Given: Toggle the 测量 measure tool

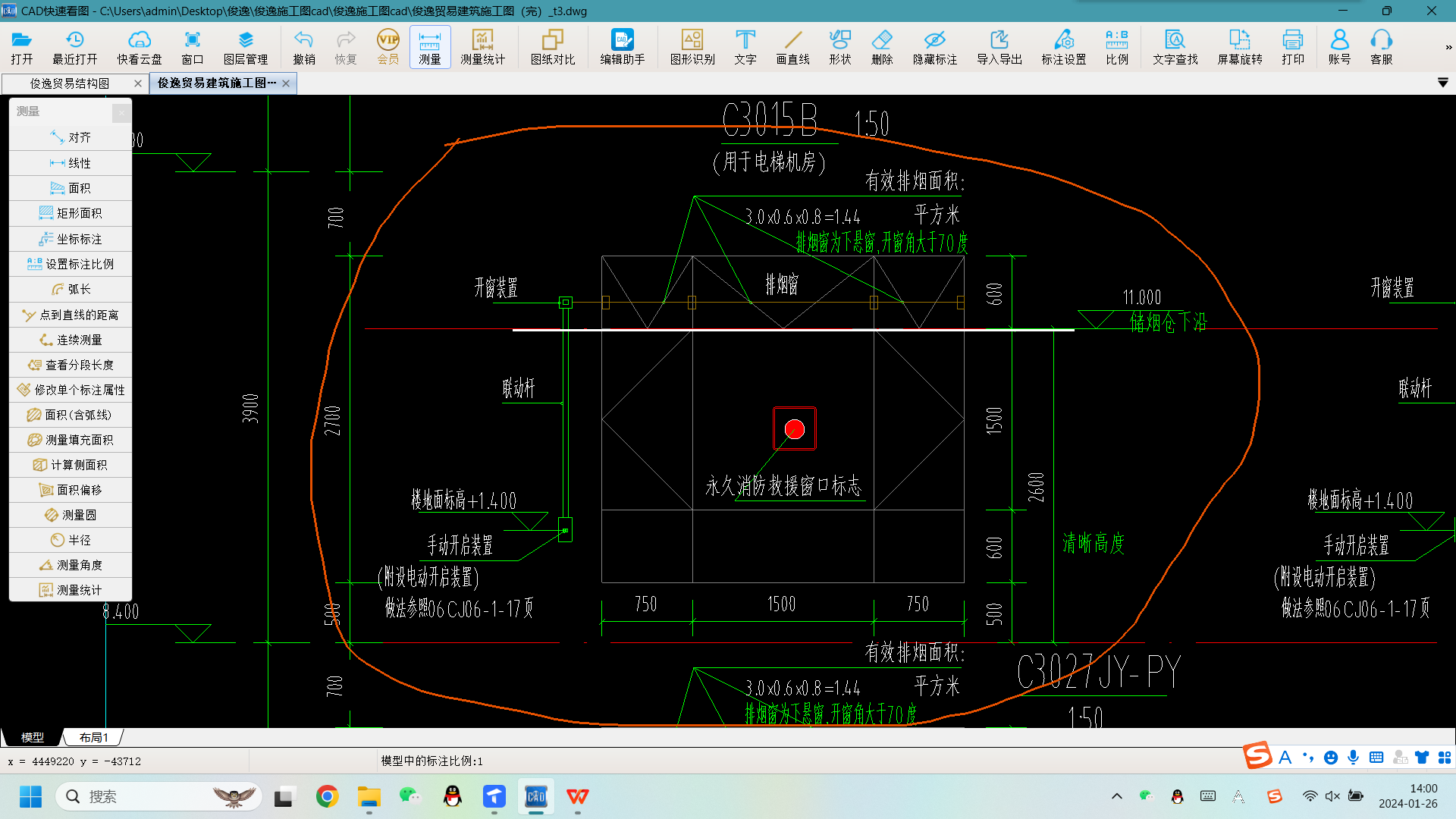Looking at the screenshot, I should (x=430, y=47).
